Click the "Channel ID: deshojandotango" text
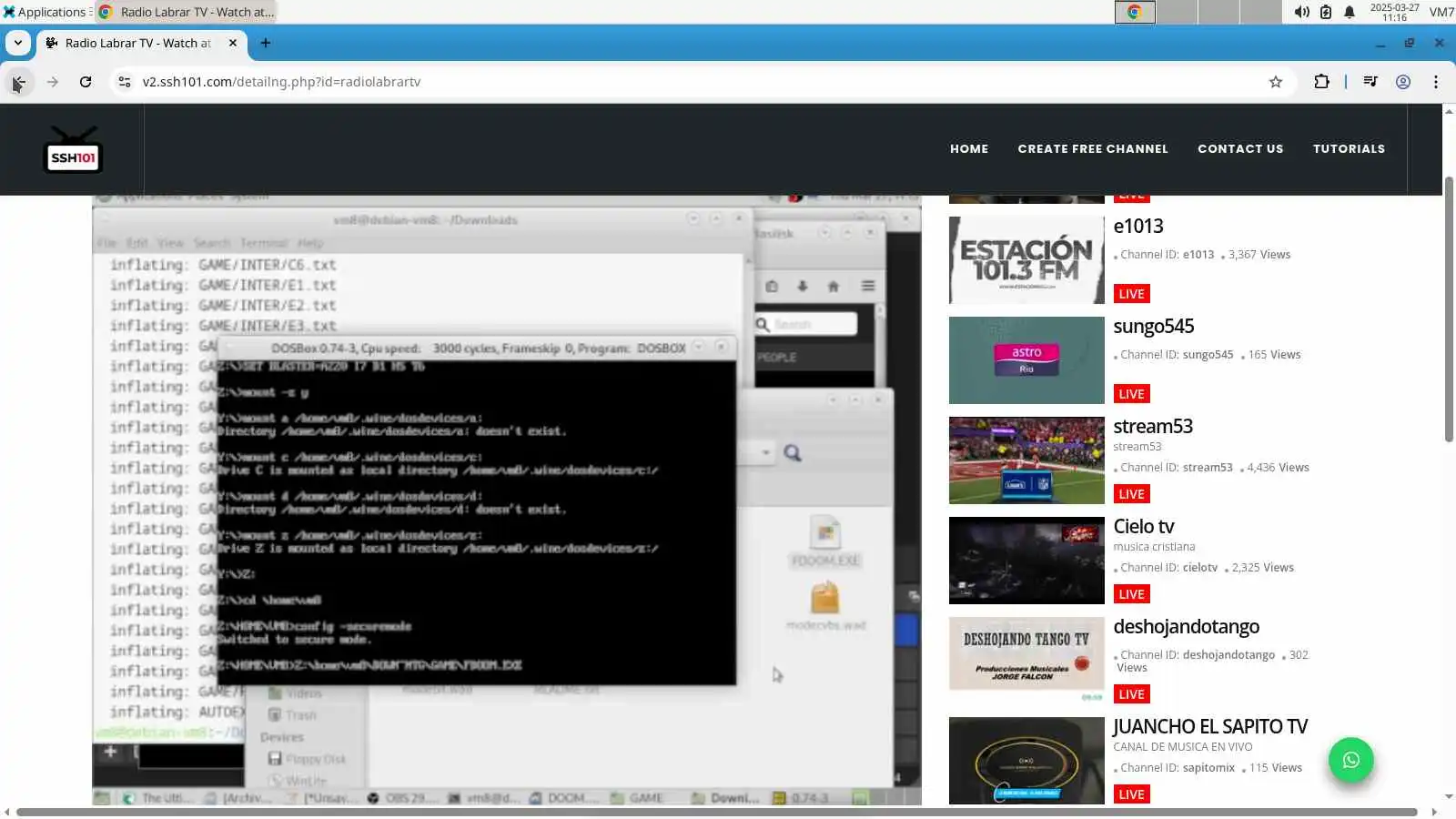This screenshot has width=1456, height=819. click(1198, 655)
